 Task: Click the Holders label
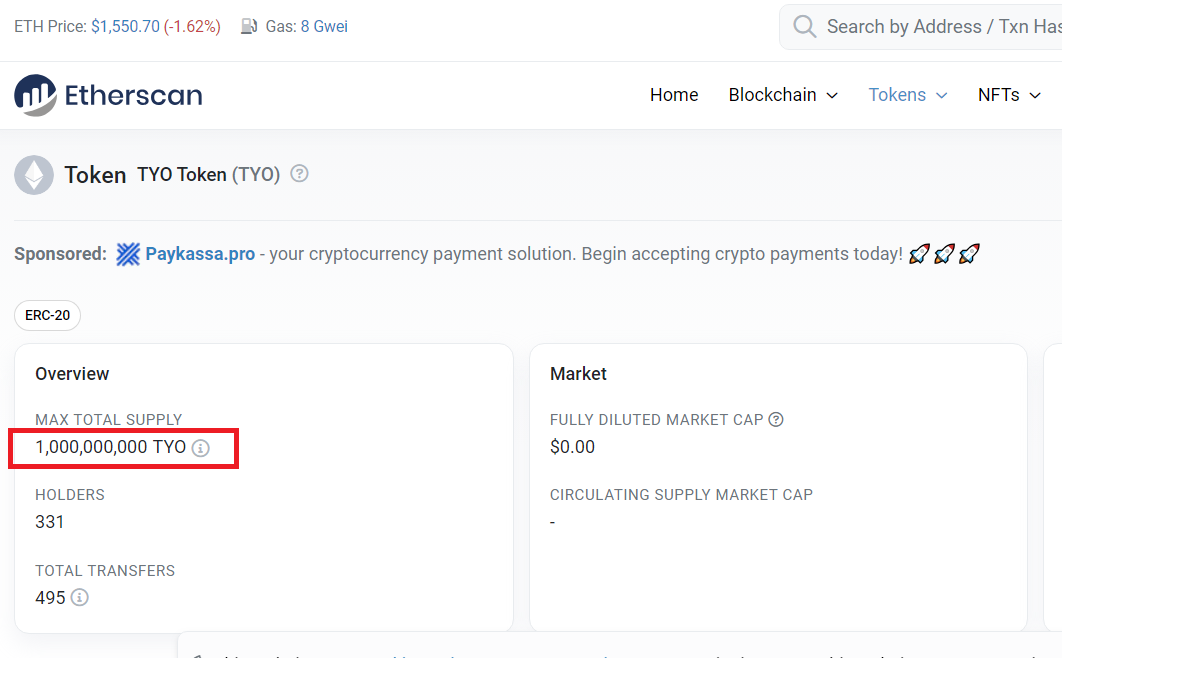coord(70,495)
